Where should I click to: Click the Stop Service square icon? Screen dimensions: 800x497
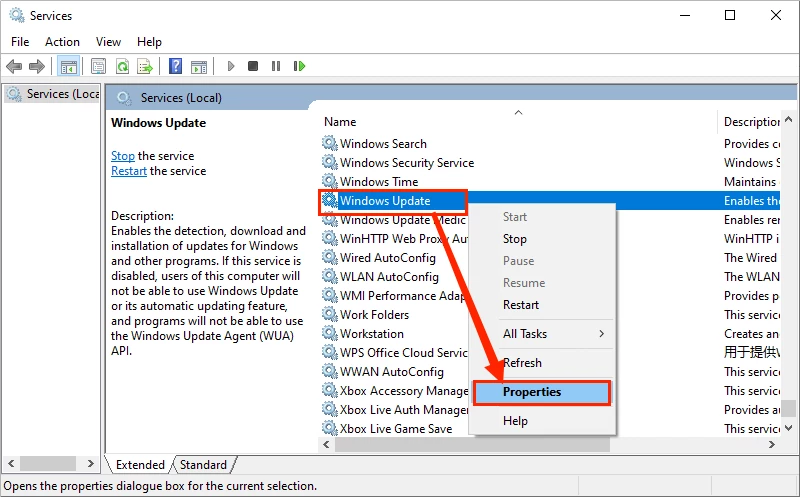(253, 66)
